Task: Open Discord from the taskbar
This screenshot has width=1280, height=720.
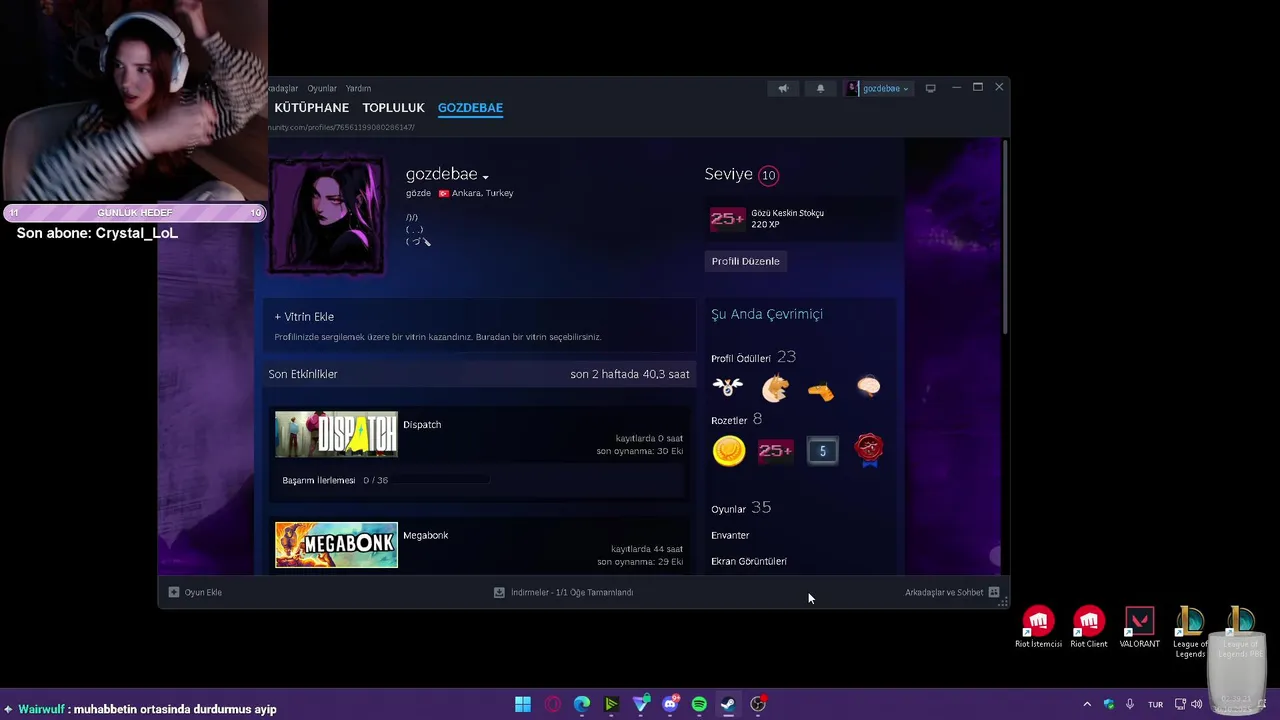Action: (670, 704)
